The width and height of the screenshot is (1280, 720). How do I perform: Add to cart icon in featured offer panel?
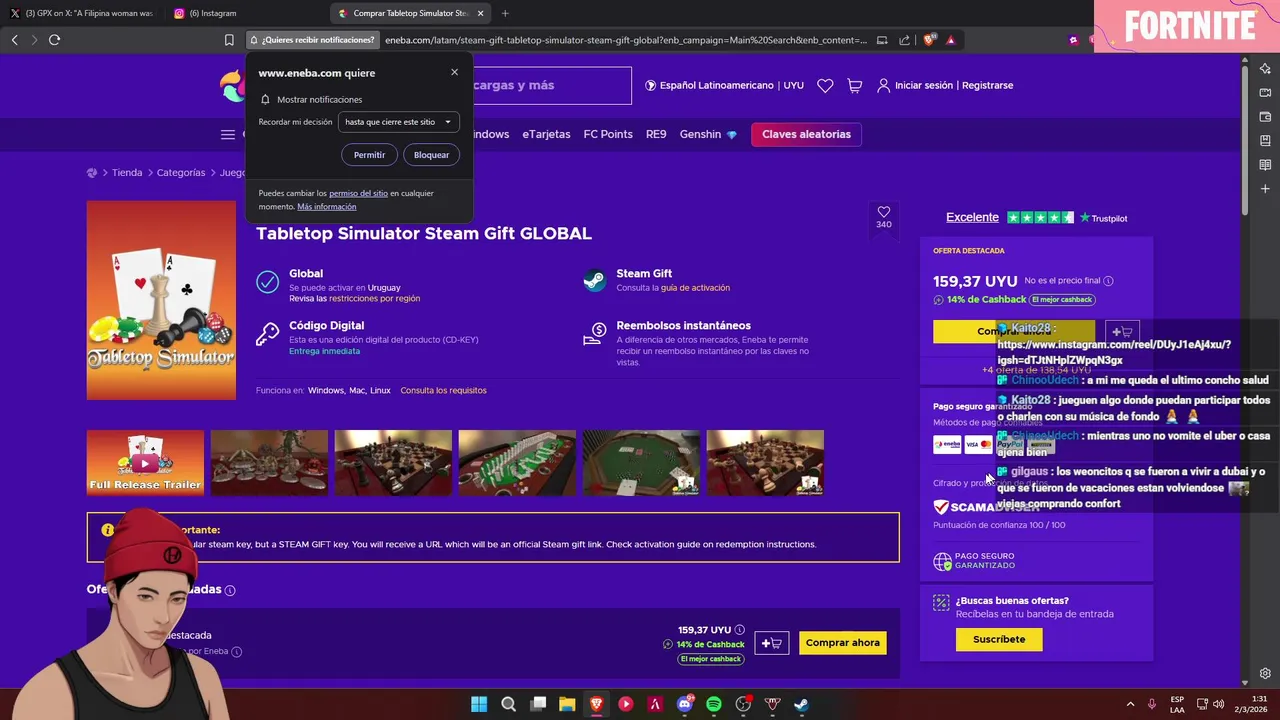click(1122, 332)
